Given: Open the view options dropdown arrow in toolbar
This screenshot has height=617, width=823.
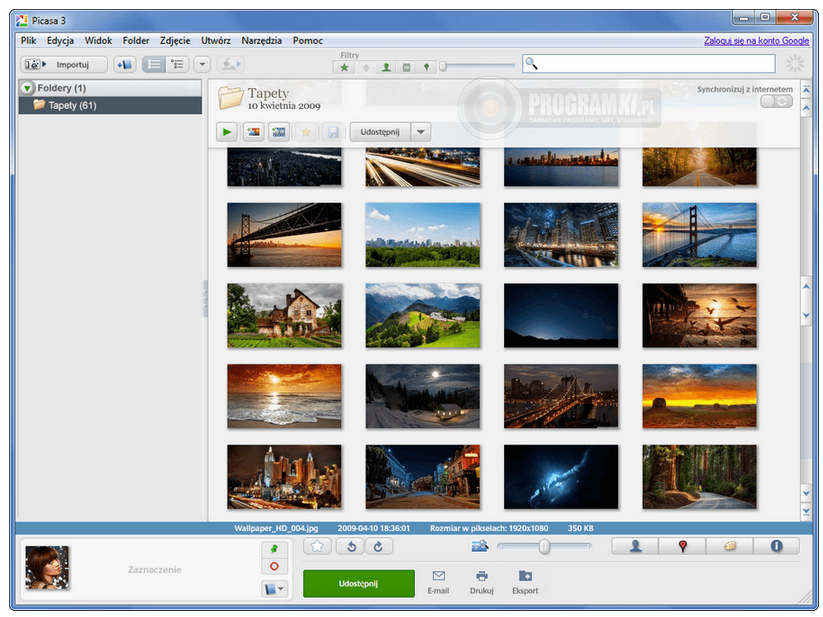Looking at the screenshot, I should (202, 65).
